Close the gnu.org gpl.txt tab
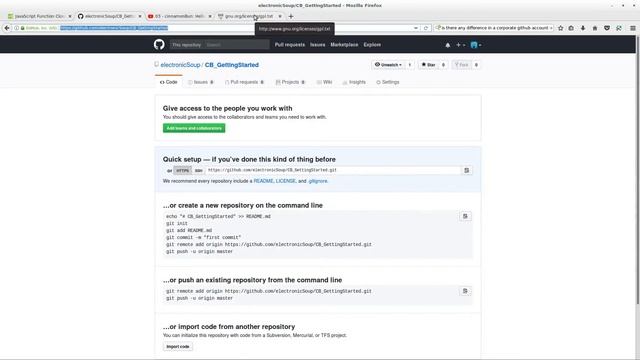 tap(280, 16)
